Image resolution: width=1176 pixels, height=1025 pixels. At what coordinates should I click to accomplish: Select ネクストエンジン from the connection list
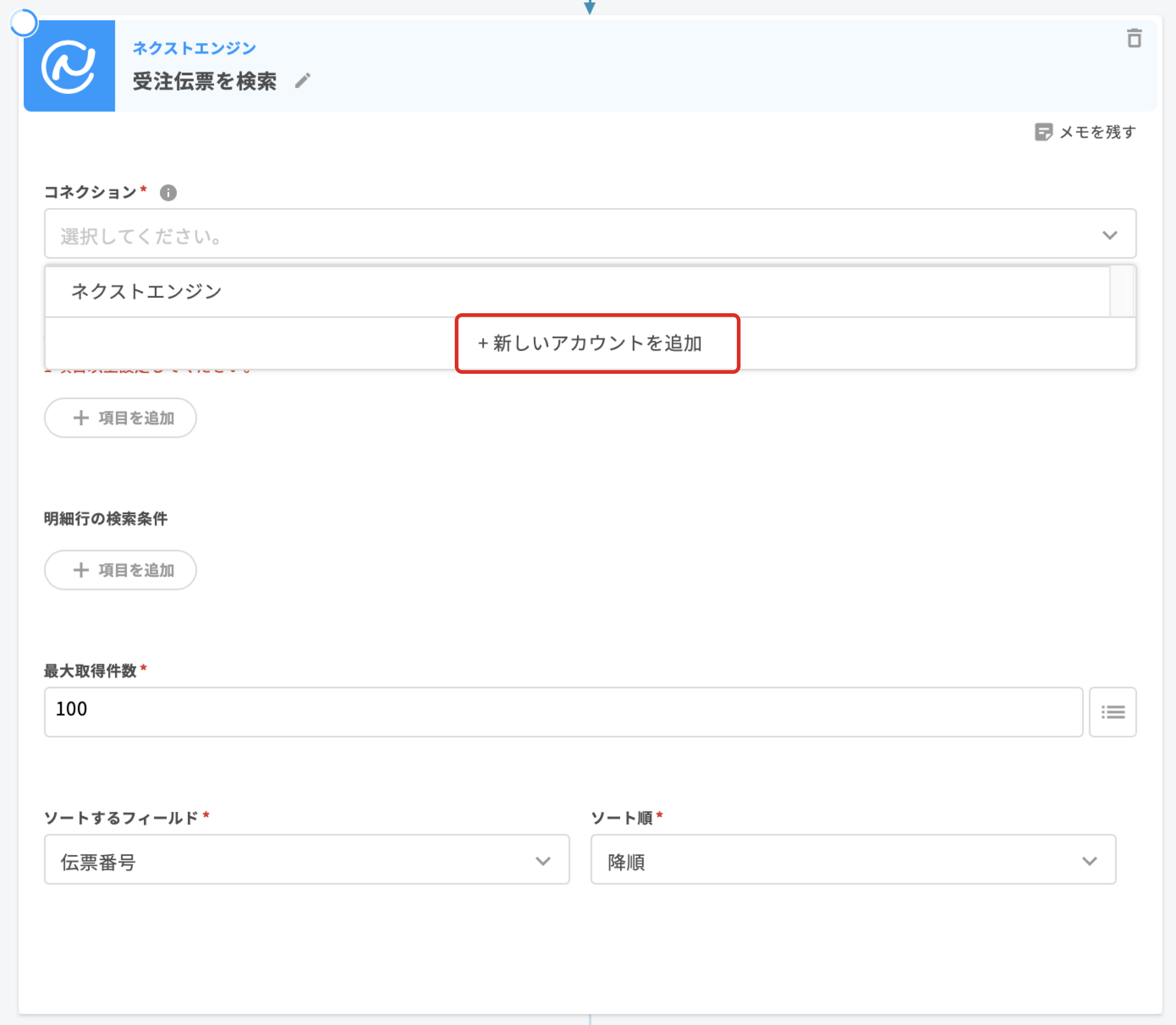pyautogui.click(x=147, y=291)
